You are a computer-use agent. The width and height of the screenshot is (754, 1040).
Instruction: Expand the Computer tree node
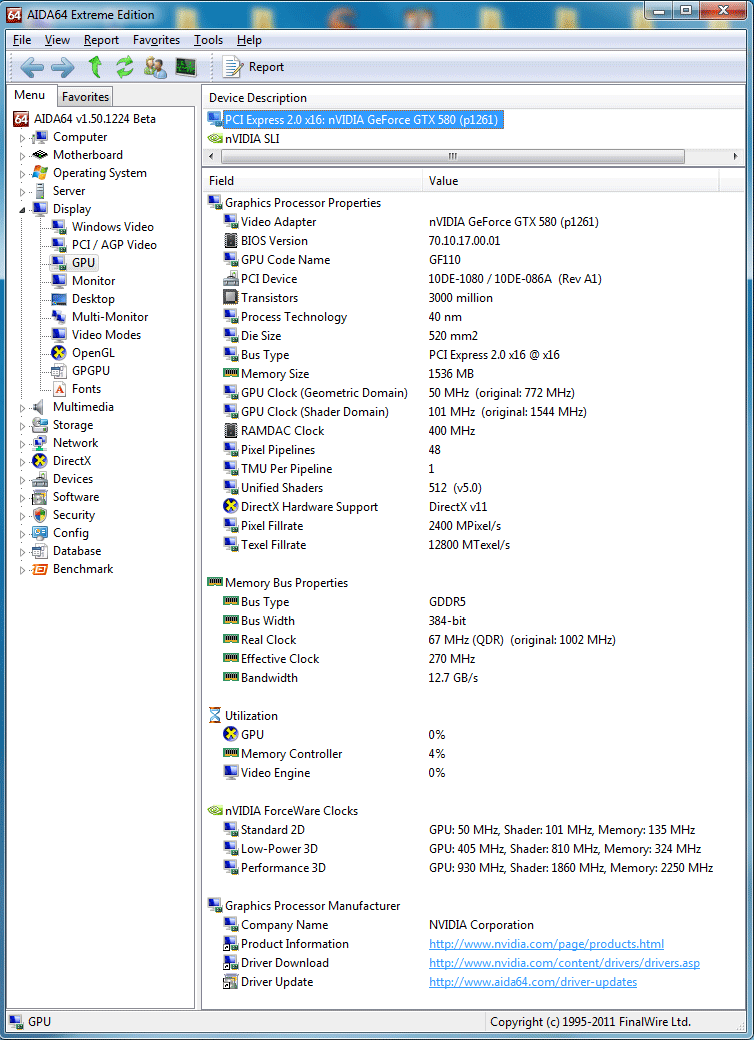point(22,138)
